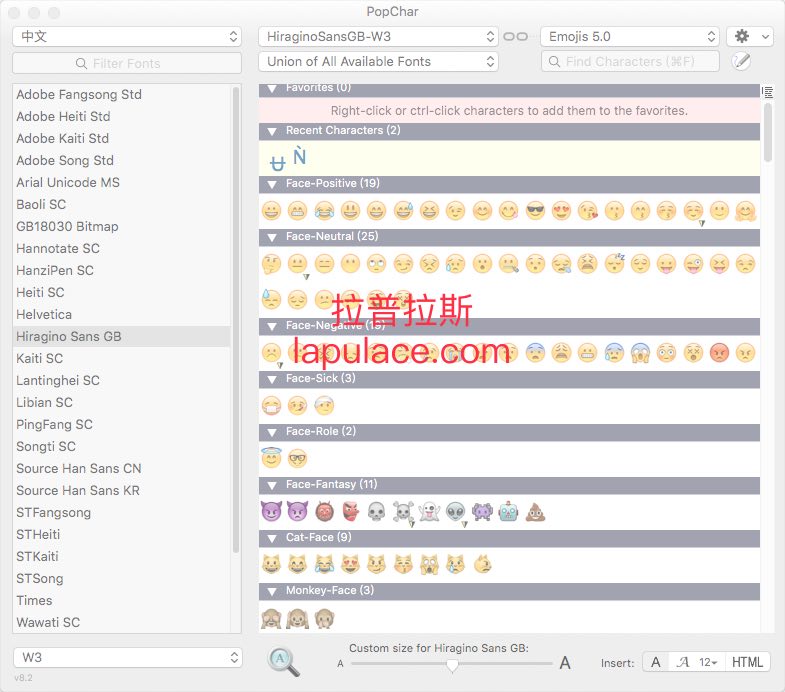Select Wawati SC font
The image size is (785, 692).
(x=48, y=622)
